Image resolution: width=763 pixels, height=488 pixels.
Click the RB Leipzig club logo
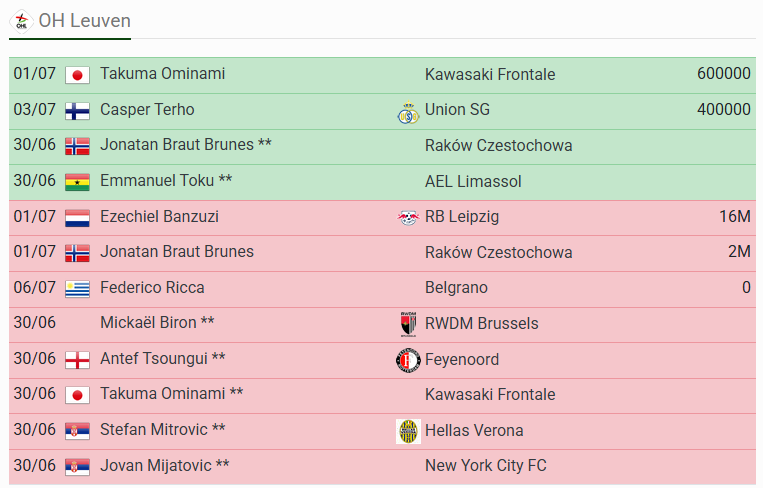408,217
